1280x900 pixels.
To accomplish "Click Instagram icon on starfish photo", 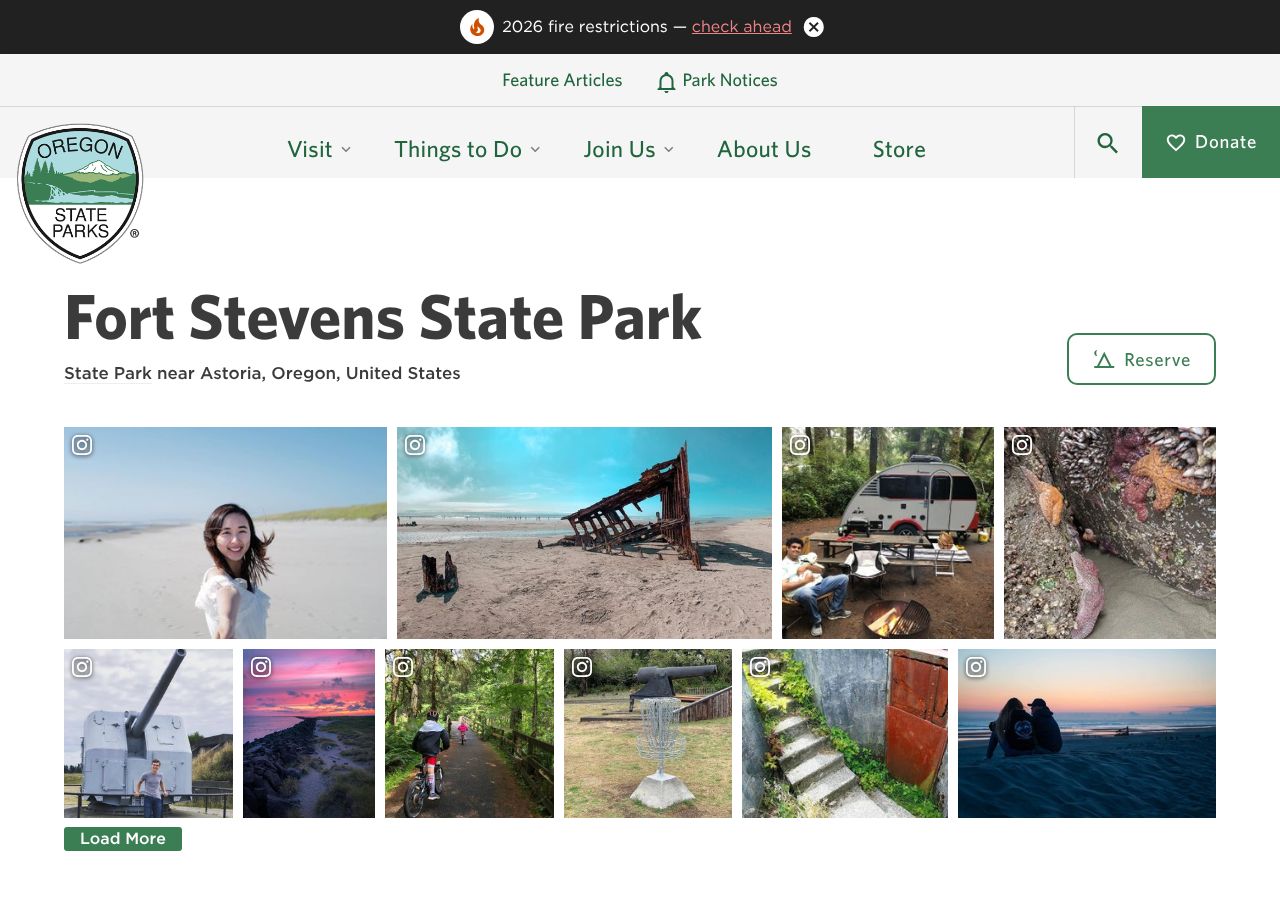I will 1022,445.
